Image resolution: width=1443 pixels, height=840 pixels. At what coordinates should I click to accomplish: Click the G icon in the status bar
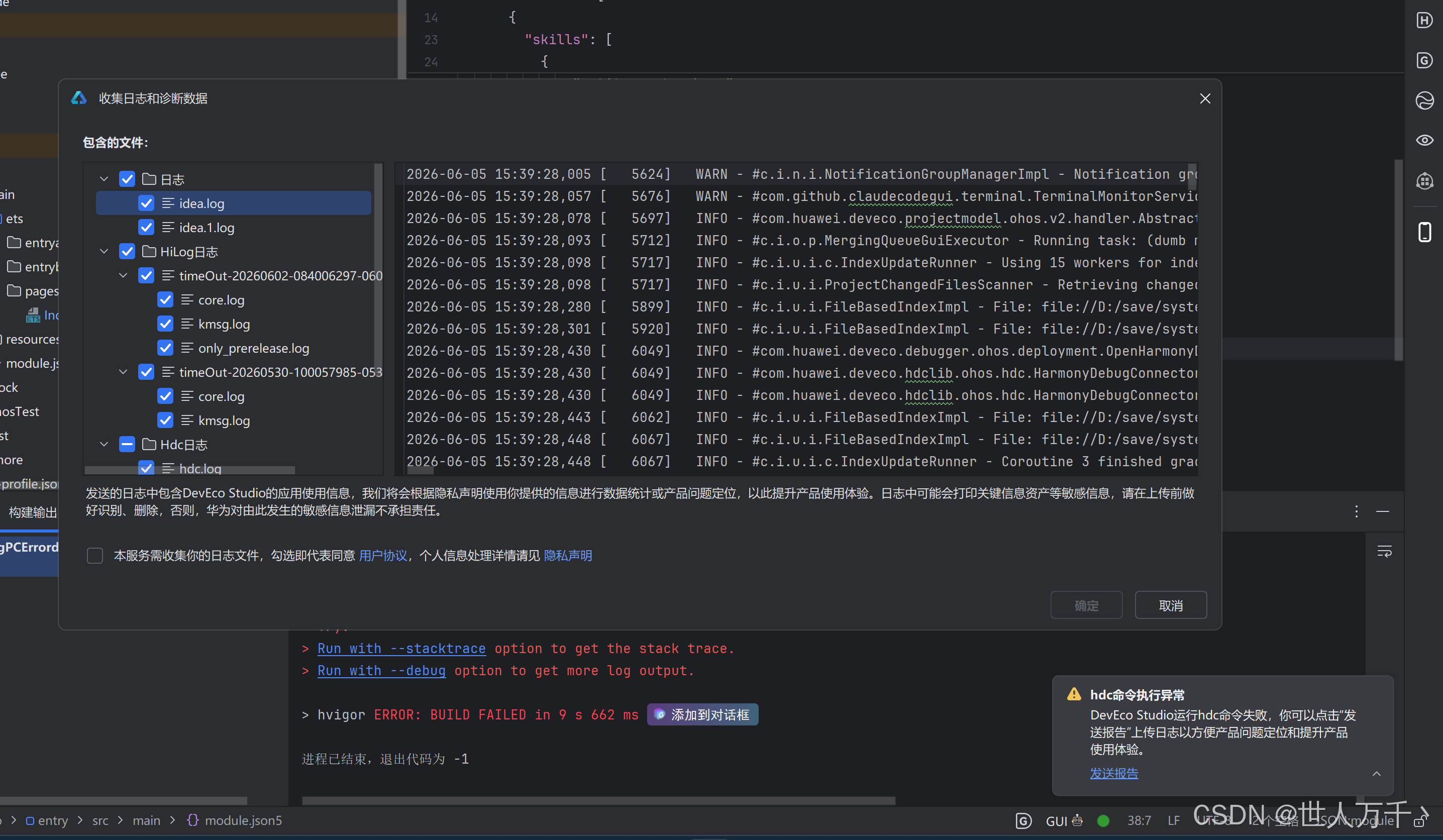pyautogui.click(x=1023, y=820)
